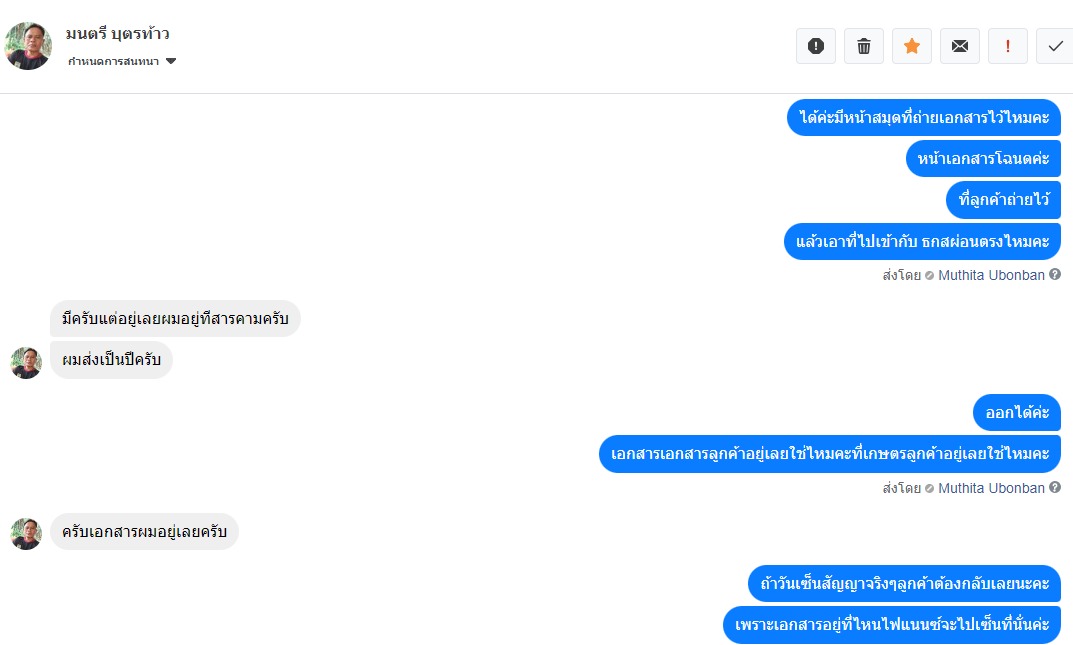Click the spam exclamation circle icon
The image size is (1073, 645).
tap(816, 46)
